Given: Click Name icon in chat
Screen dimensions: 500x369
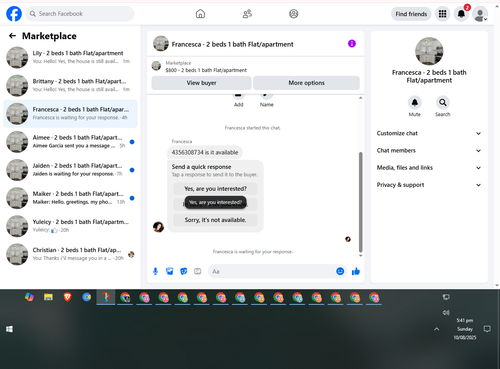Looking at the screenshot, I should [x=266, y=95].
